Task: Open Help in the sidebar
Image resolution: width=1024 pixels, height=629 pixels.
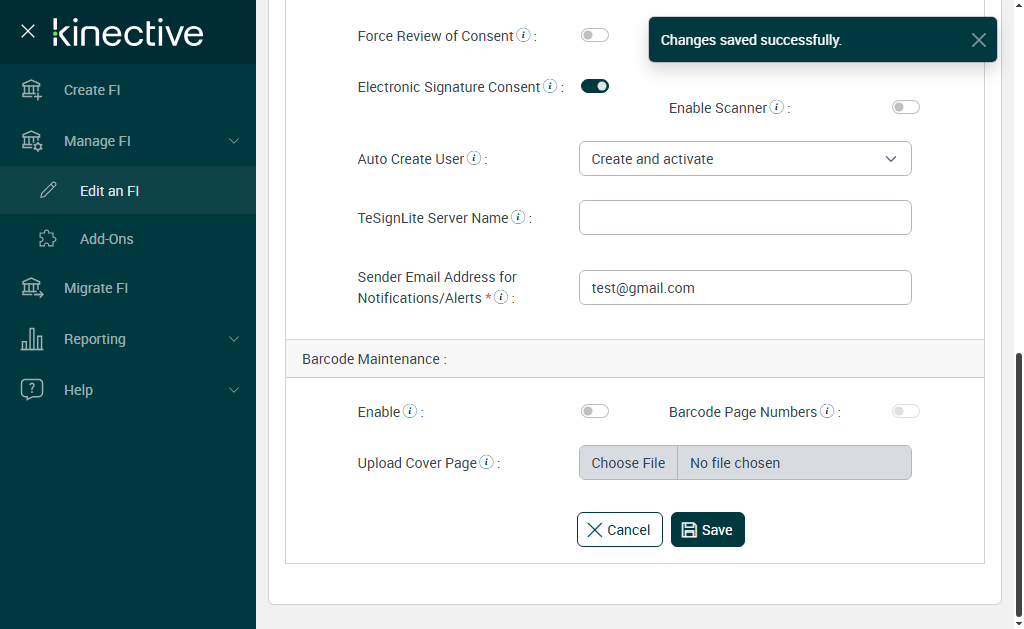Action: click(x=128, y=390)
